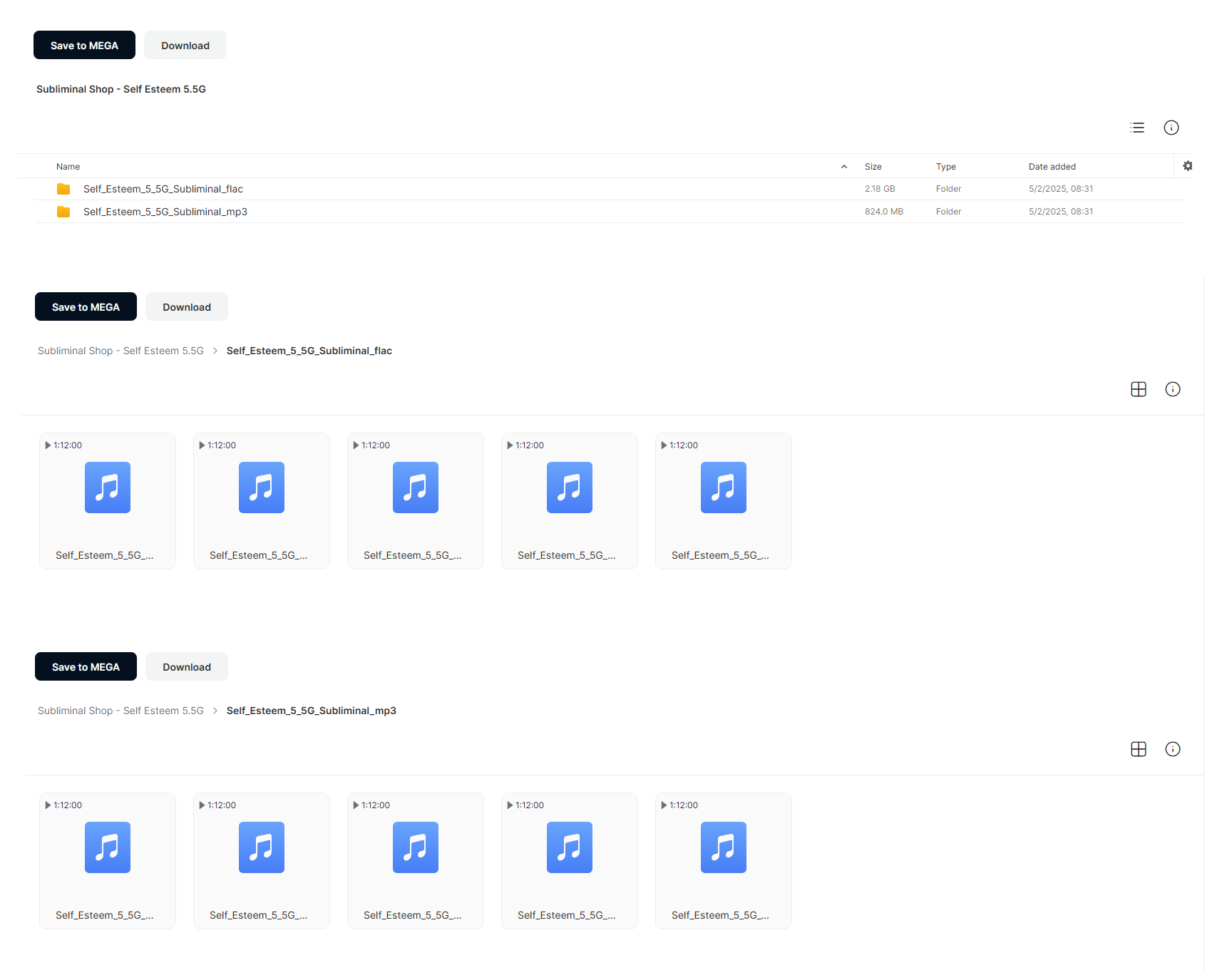Click Download button in flac folder view

click(x=187, y=306)
